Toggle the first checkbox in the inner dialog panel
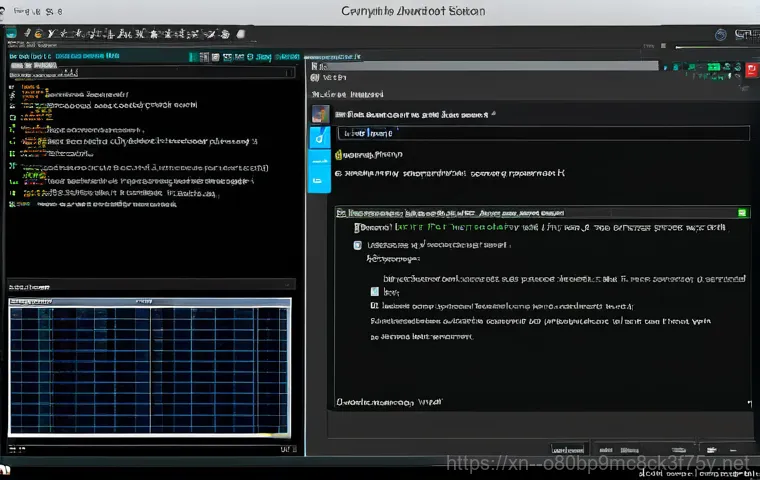Screen dimensions: 760x480 pos(358,244)
